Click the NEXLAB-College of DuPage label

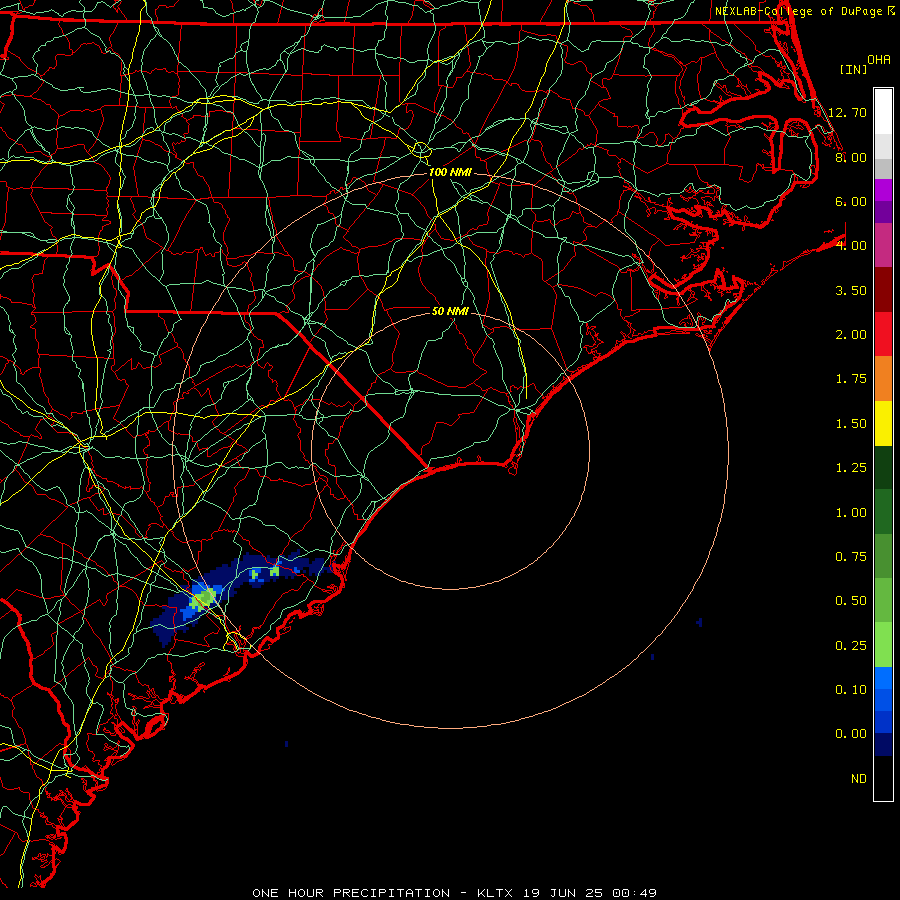798,11
